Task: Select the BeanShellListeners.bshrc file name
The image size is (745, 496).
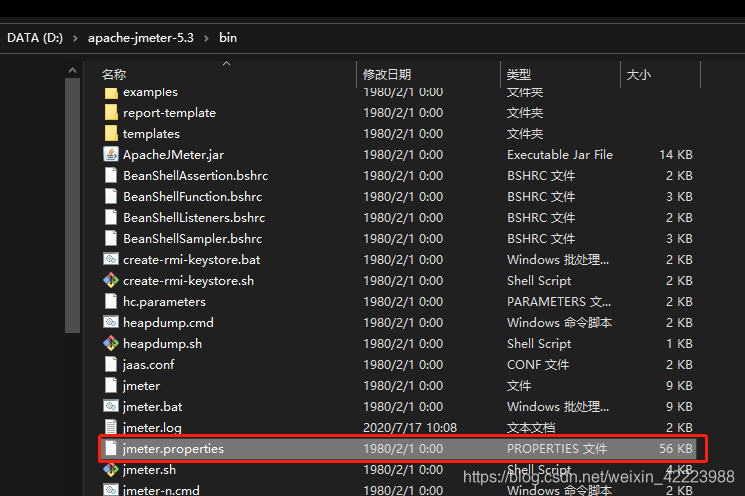Action: (x=194, y=218)
